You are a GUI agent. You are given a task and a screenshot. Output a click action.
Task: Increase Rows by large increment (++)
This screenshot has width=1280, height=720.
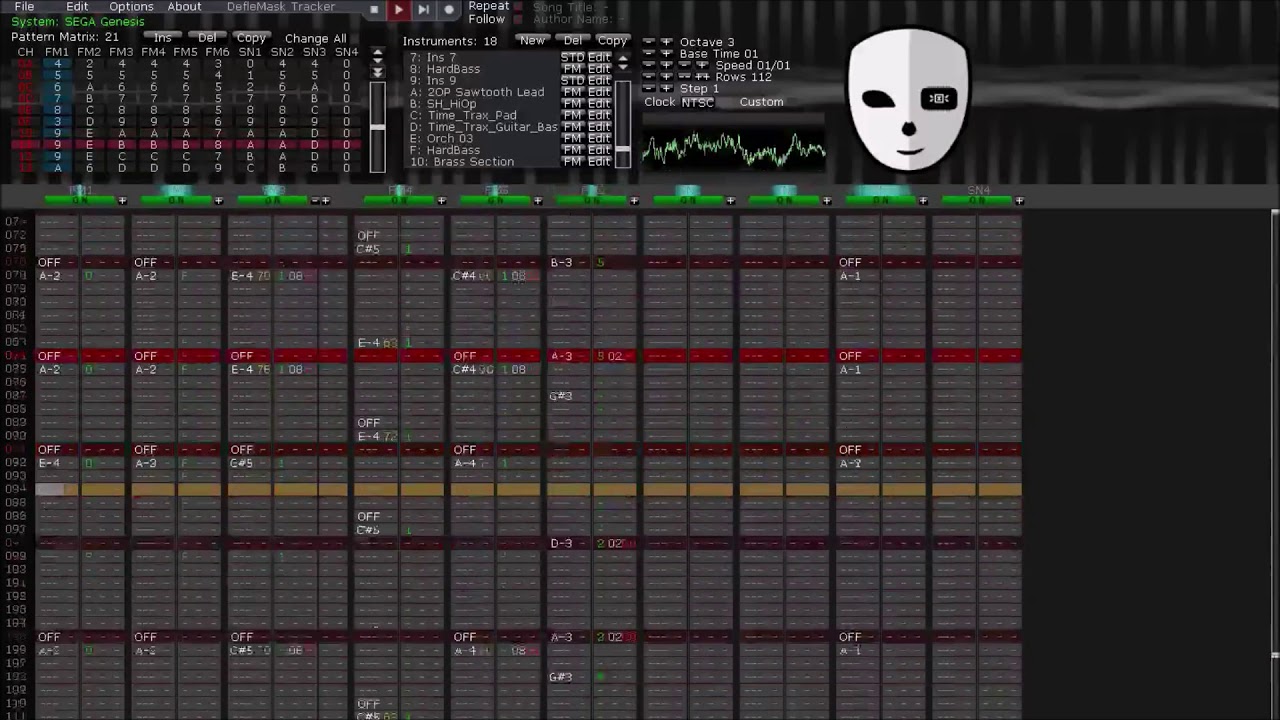(702, 77)
